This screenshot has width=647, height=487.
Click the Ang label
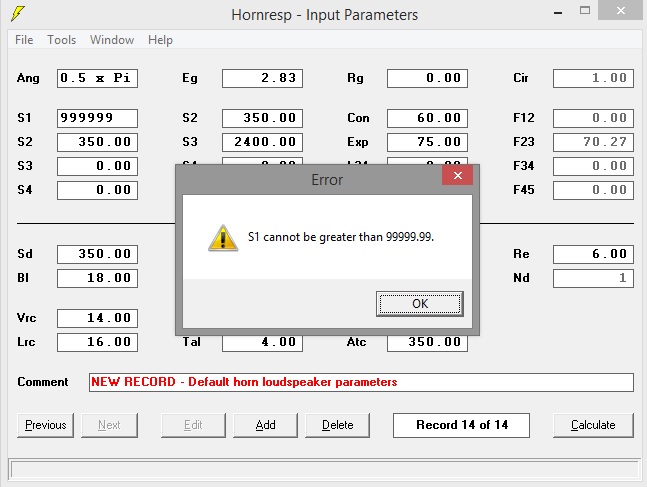tap(28, 78)
